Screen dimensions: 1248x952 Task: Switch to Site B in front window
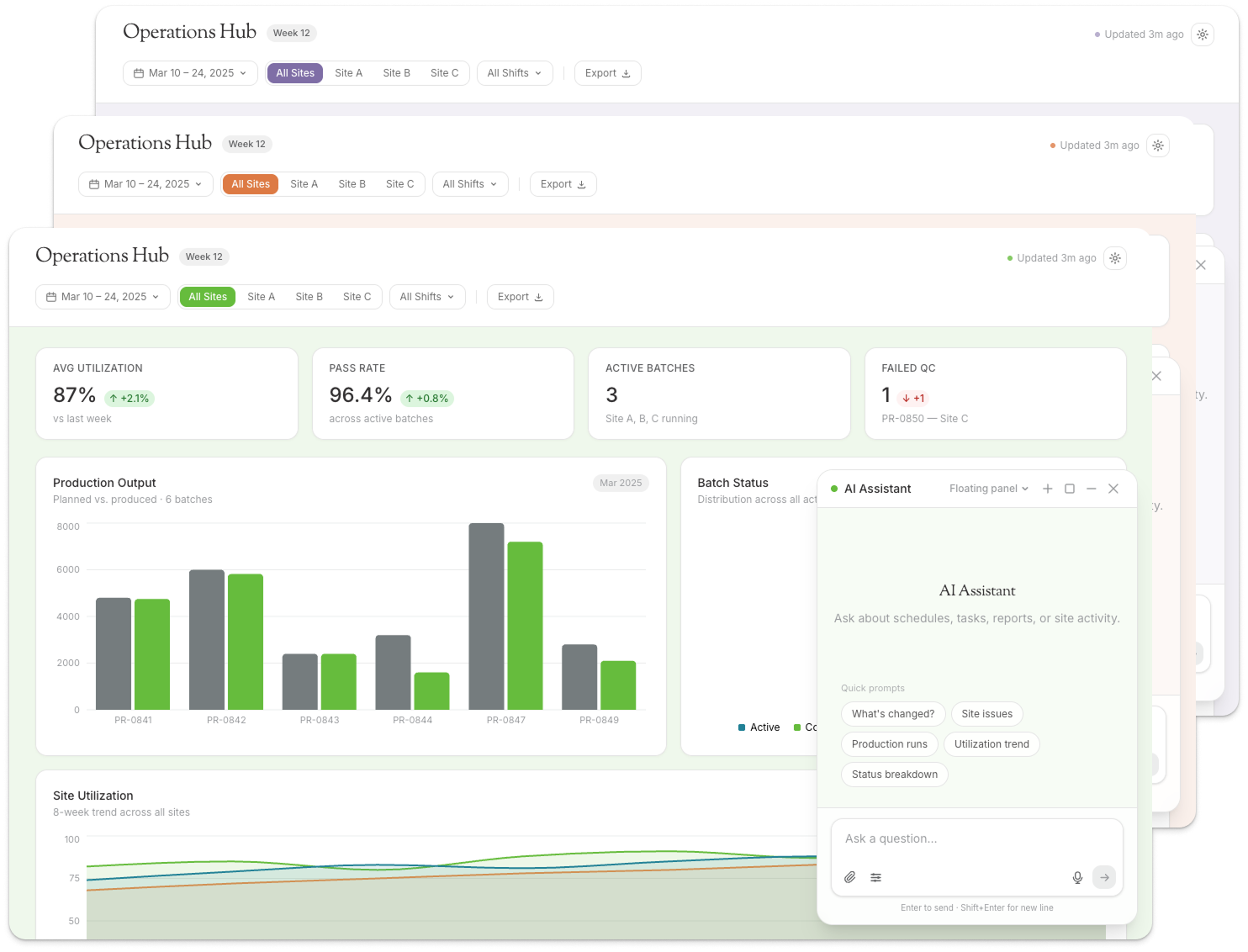tap(309, 297)
